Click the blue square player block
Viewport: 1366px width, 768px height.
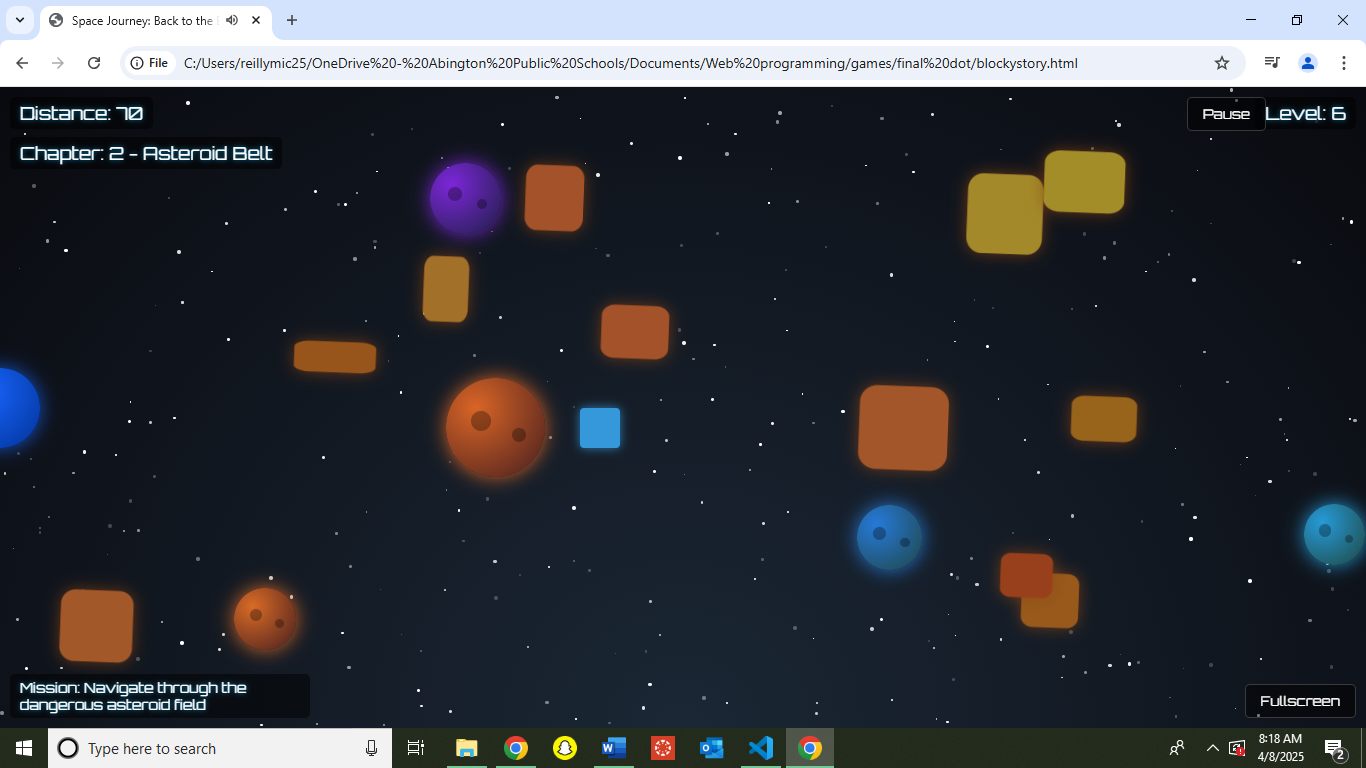point(600,428)
